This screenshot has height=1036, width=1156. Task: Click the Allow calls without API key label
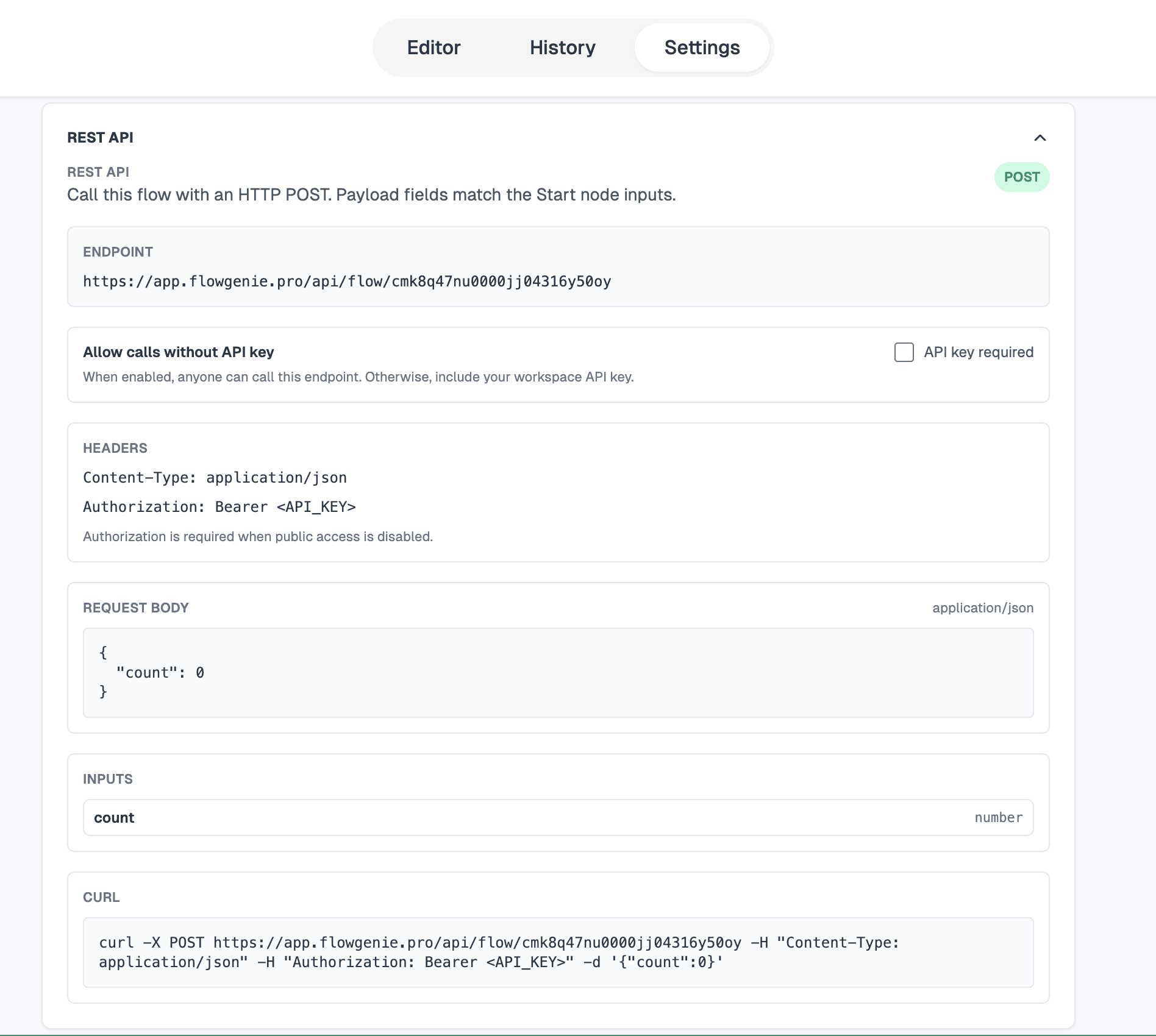pyautogui.click(x=178, y=352)
